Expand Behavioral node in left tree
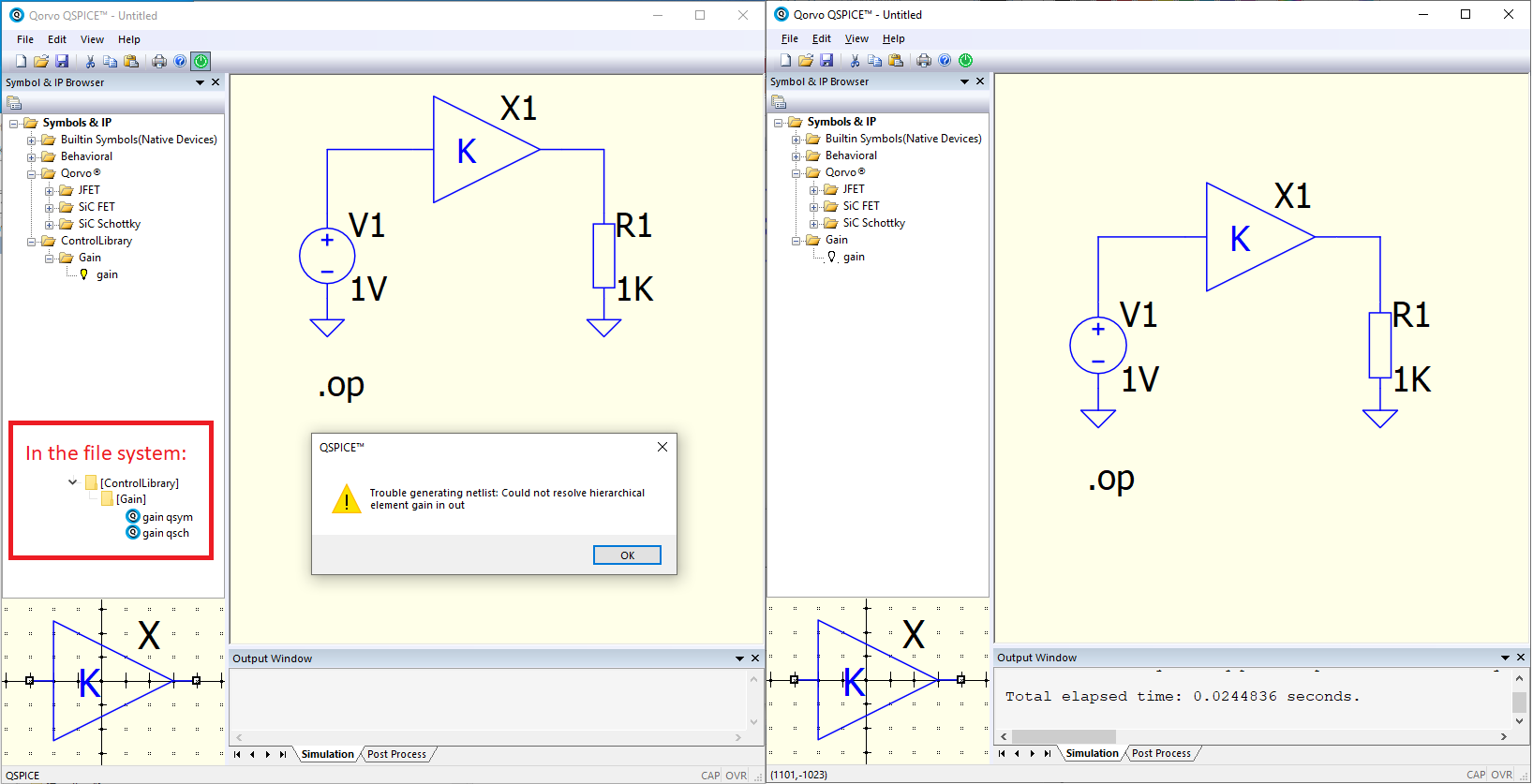1533x784 pixels. [31, 157]
